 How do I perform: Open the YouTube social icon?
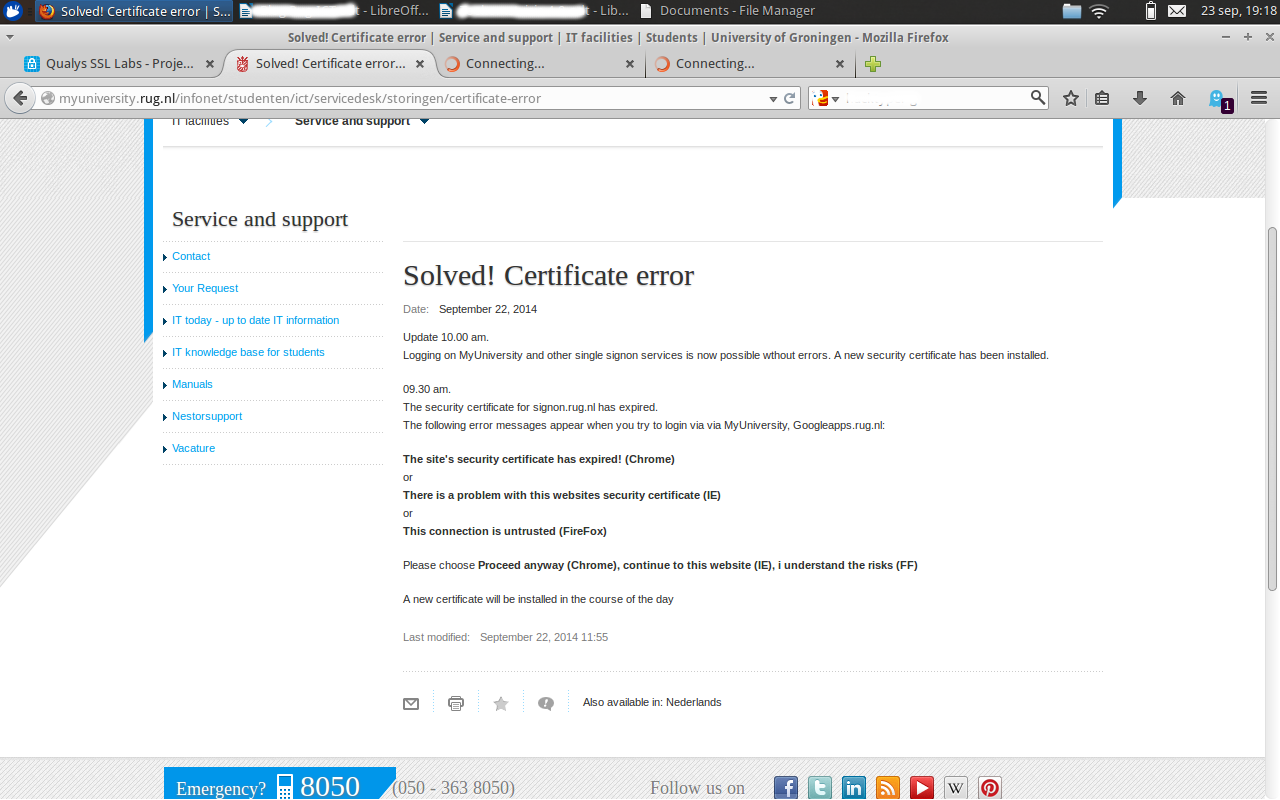tap(922, 788)
